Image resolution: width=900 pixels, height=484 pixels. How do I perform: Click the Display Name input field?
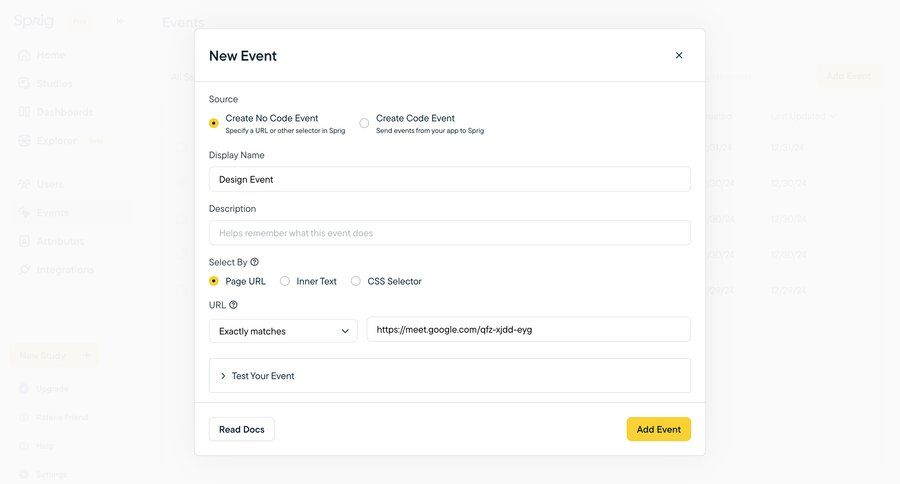(x=449, y=179)
